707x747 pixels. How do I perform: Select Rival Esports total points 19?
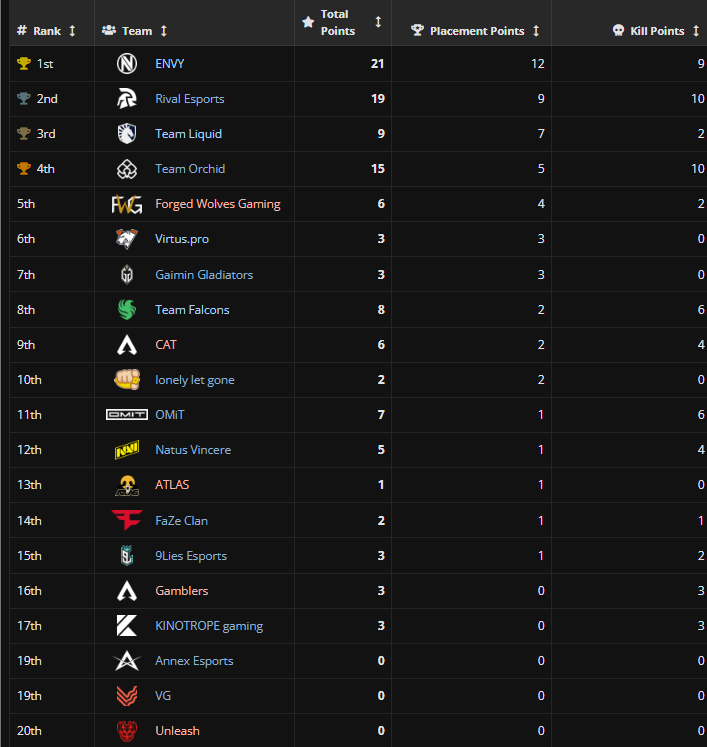click(x=378, y=99)
